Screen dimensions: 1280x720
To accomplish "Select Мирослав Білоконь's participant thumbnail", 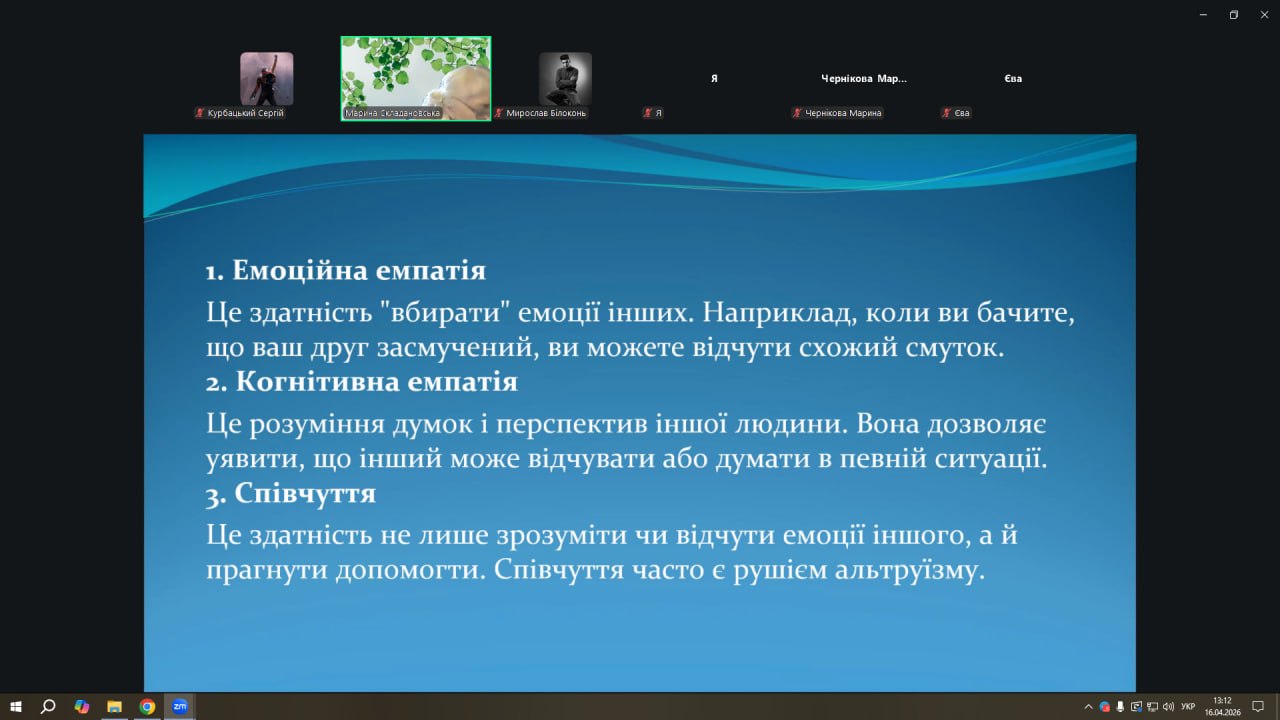I will (x=565, y=79).
